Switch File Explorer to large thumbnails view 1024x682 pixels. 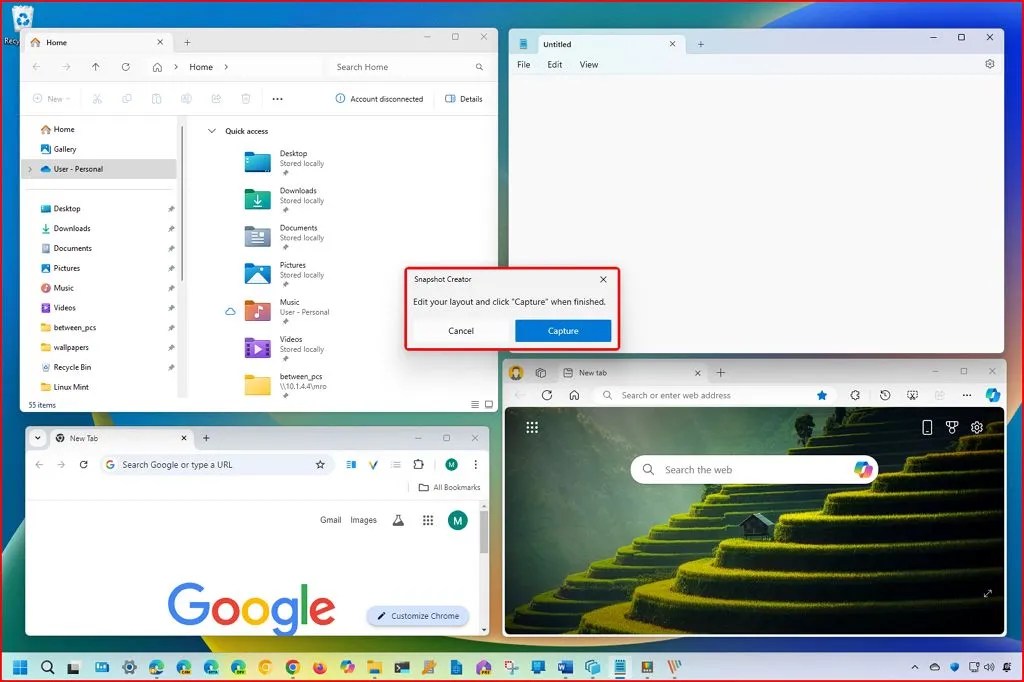[488, 404]
